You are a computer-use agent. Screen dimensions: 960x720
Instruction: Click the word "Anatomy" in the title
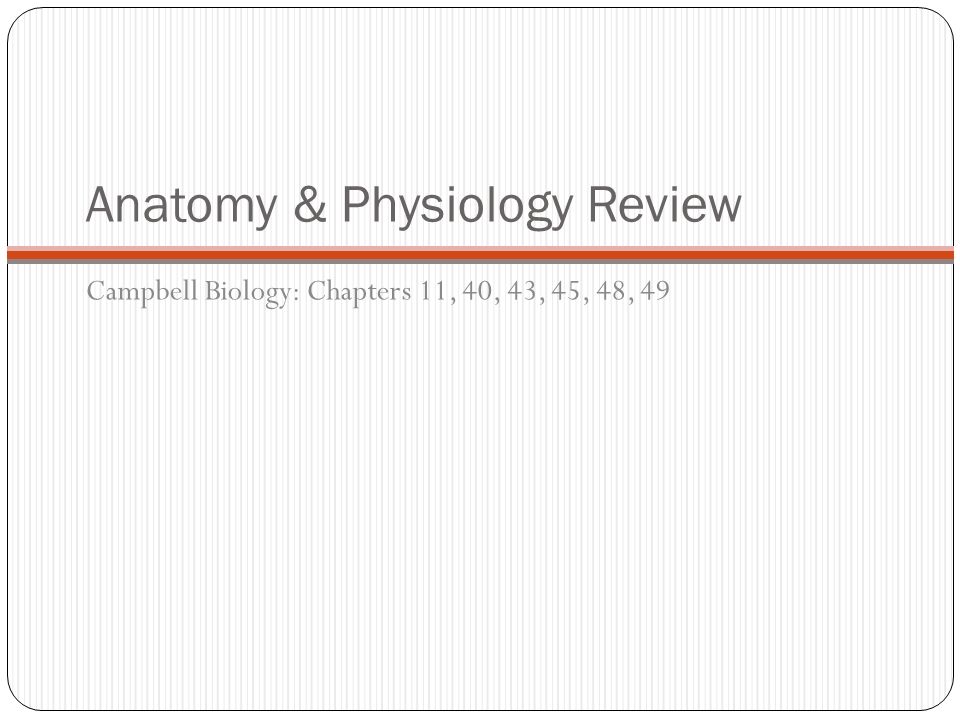182,206
